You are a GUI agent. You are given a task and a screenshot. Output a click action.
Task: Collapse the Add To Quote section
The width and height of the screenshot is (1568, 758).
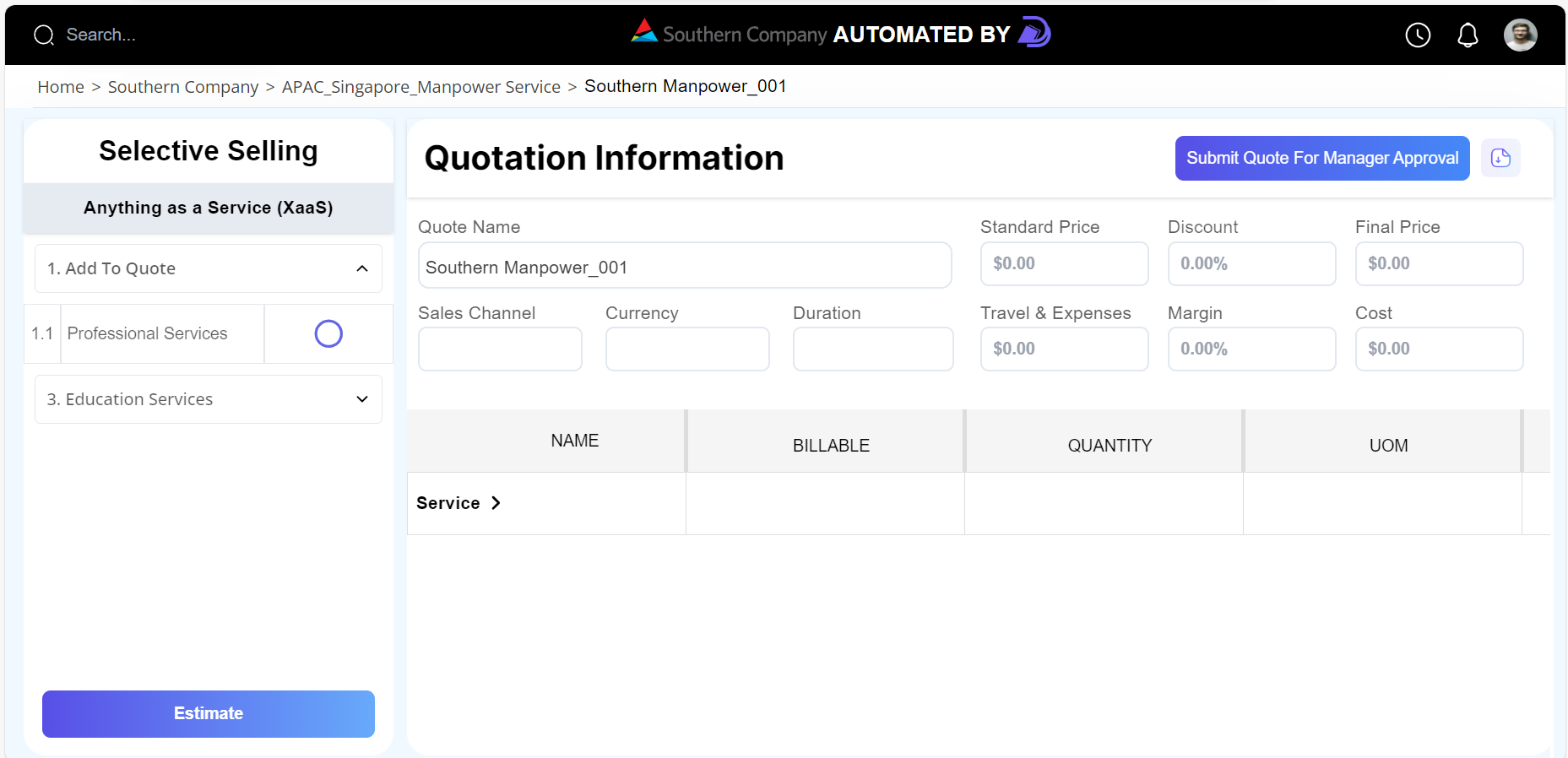(362, 268)
